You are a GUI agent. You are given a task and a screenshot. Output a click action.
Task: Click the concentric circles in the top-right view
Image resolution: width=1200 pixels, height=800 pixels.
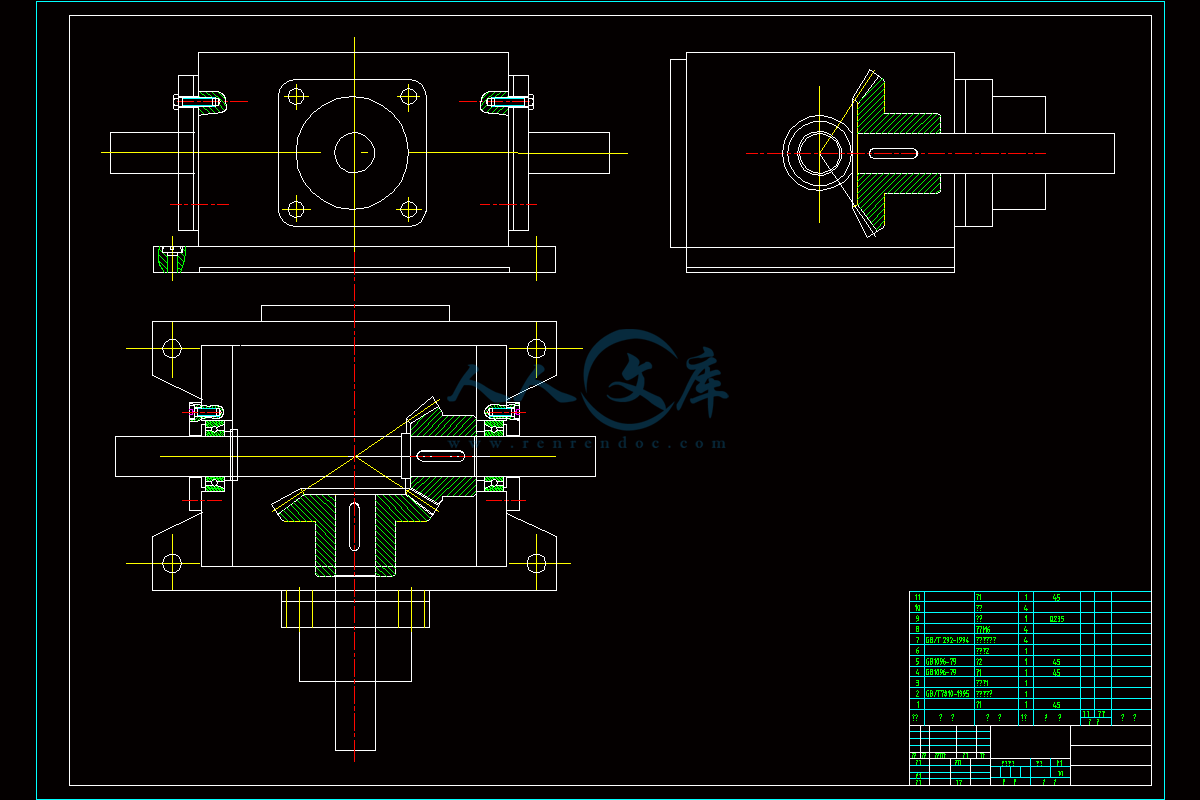[817, 153]
